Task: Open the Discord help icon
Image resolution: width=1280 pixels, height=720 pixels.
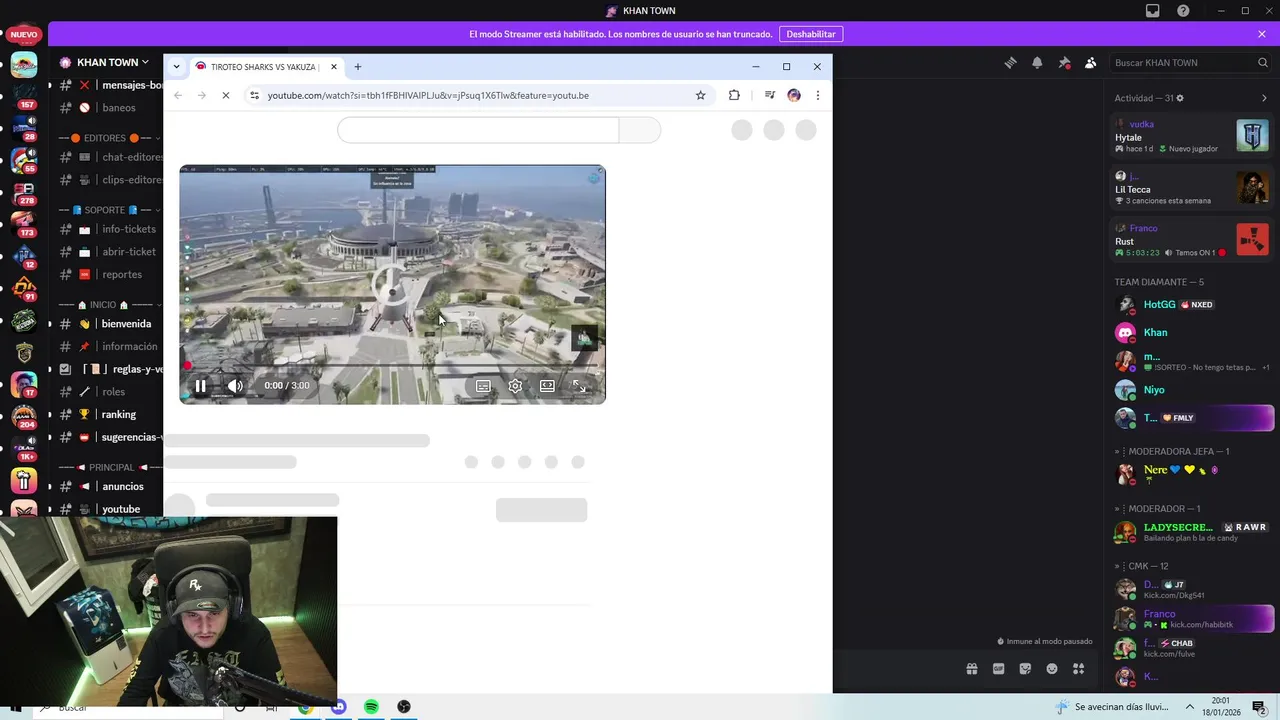Action: tap(1183, 11)
